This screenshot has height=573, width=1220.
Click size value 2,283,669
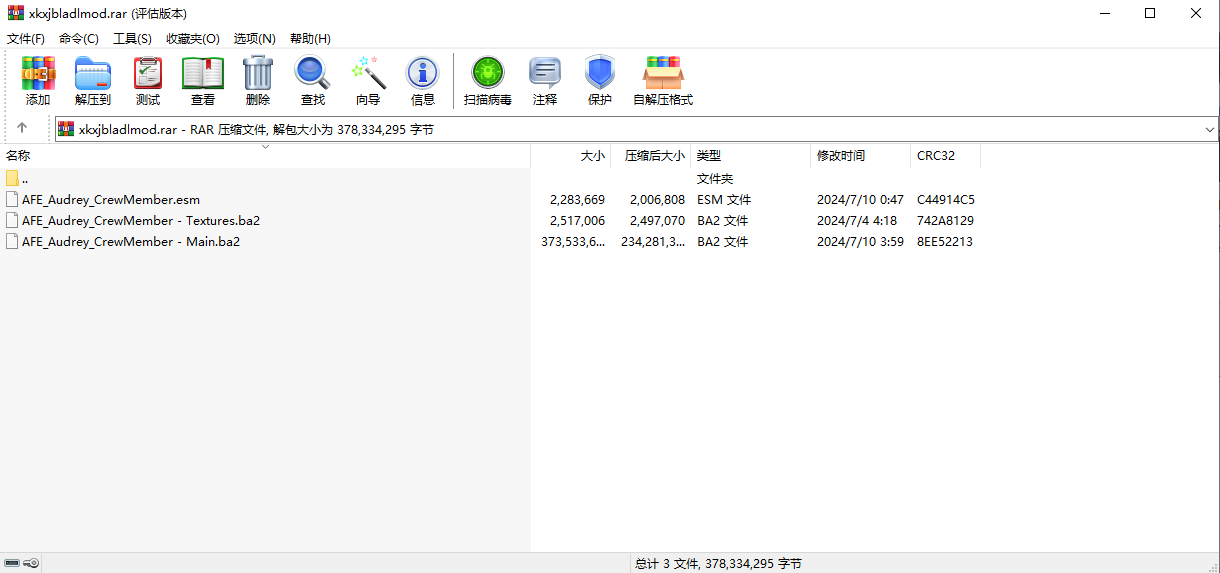click(x=577, y=200)
